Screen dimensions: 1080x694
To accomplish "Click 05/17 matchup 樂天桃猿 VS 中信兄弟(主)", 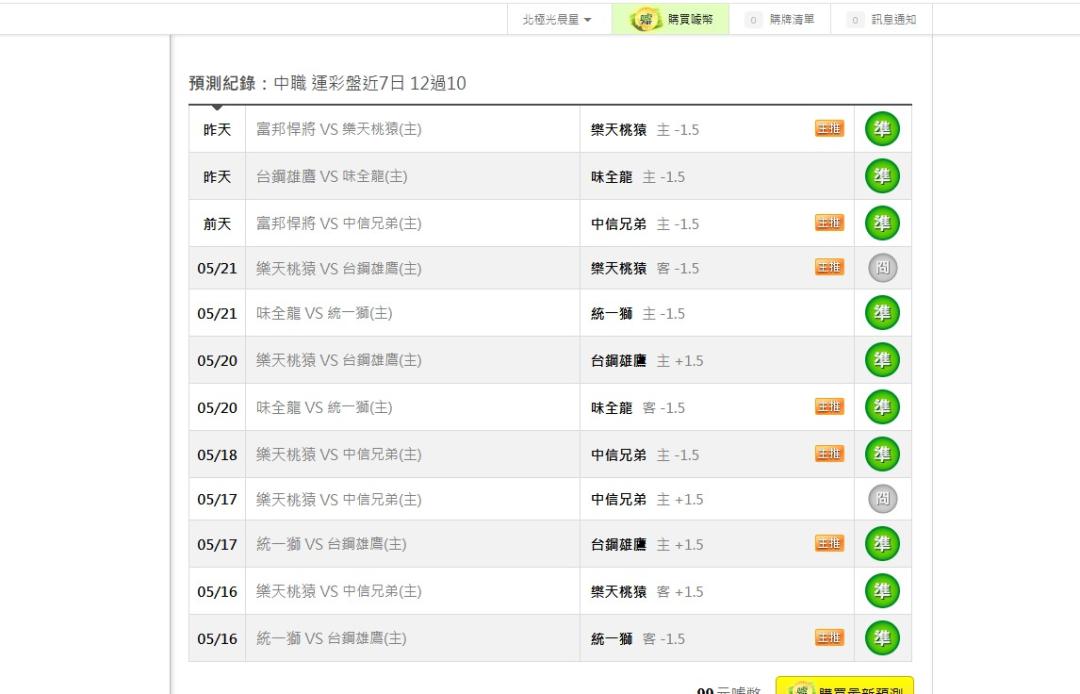I will 339,499.
